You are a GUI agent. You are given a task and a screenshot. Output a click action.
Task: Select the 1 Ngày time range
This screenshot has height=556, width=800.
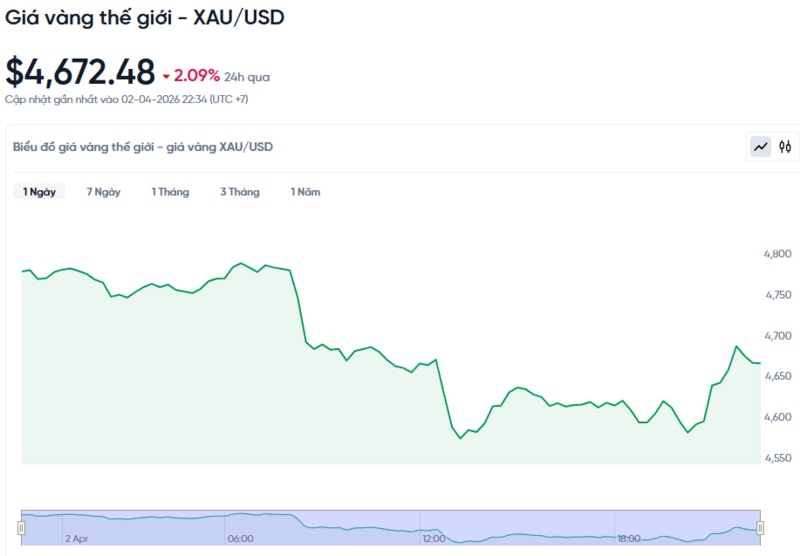[39, 192]
